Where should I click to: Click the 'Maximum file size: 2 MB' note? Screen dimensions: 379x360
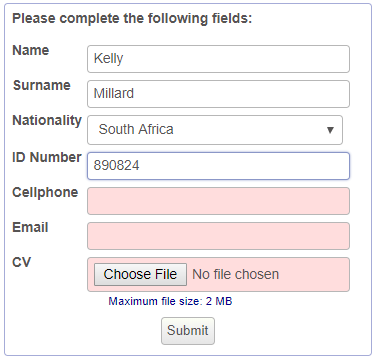(170, 301)
